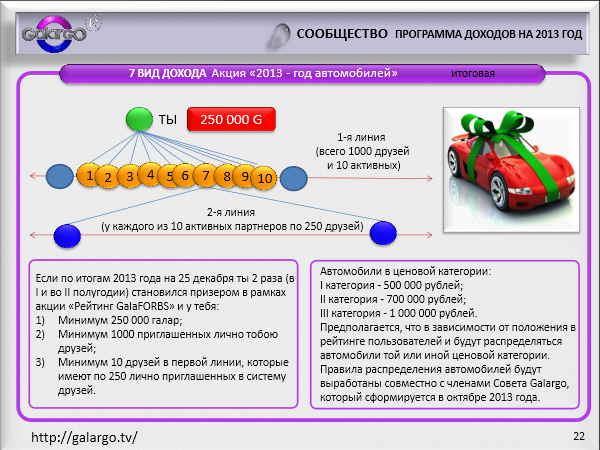Click 'Автомобили в ценовой категории:' heading
The width and height of the screenshot is (600, 450).
405,271
